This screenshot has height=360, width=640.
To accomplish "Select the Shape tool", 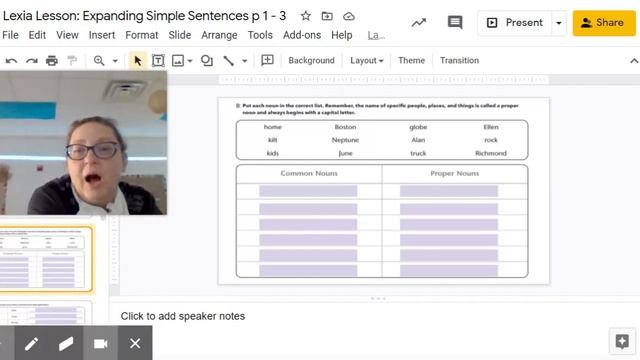I will coord(207,61).
